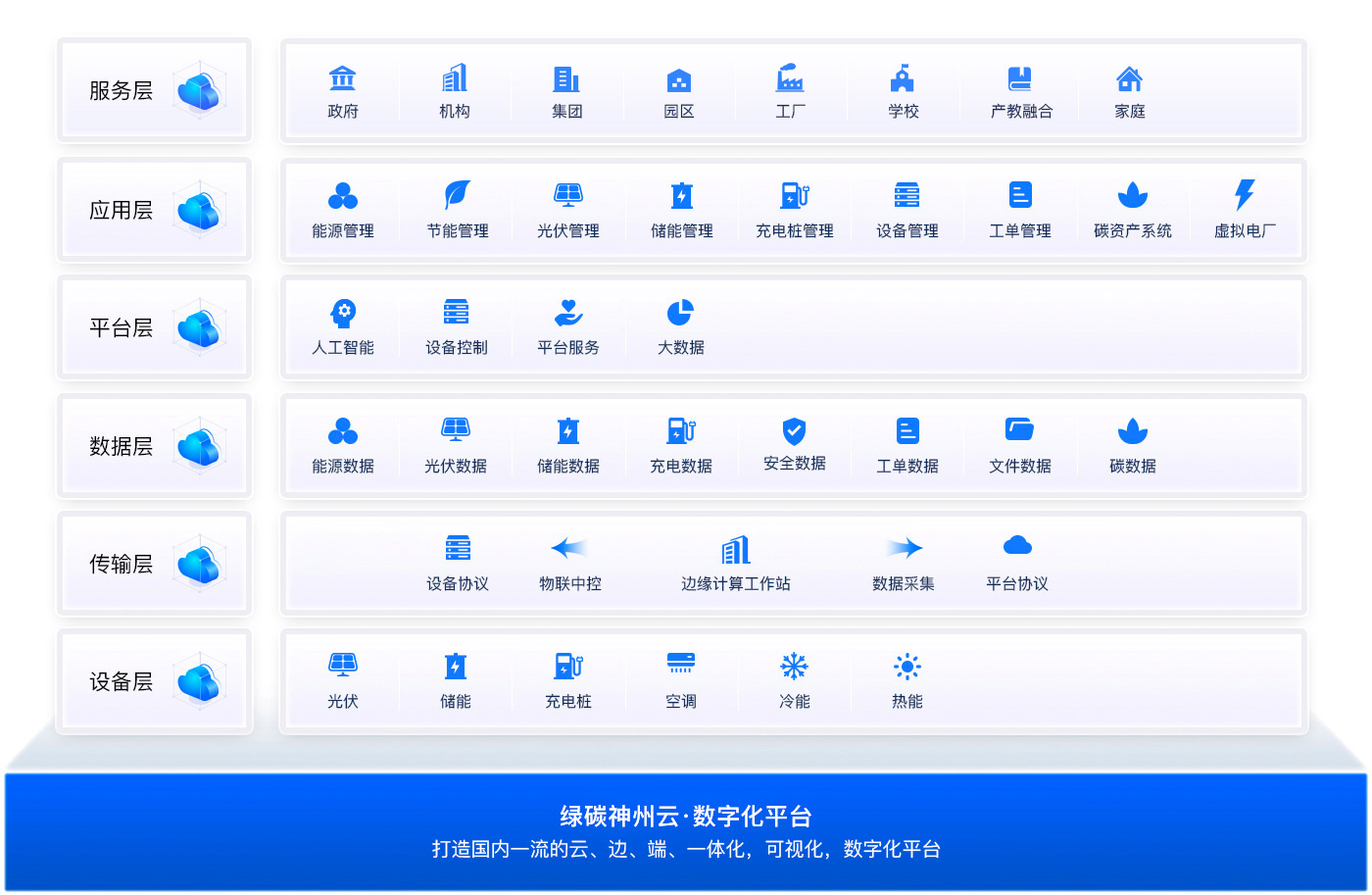
Task: Select the 充电桩 device charger icon
Action: (x=568, y=666)
